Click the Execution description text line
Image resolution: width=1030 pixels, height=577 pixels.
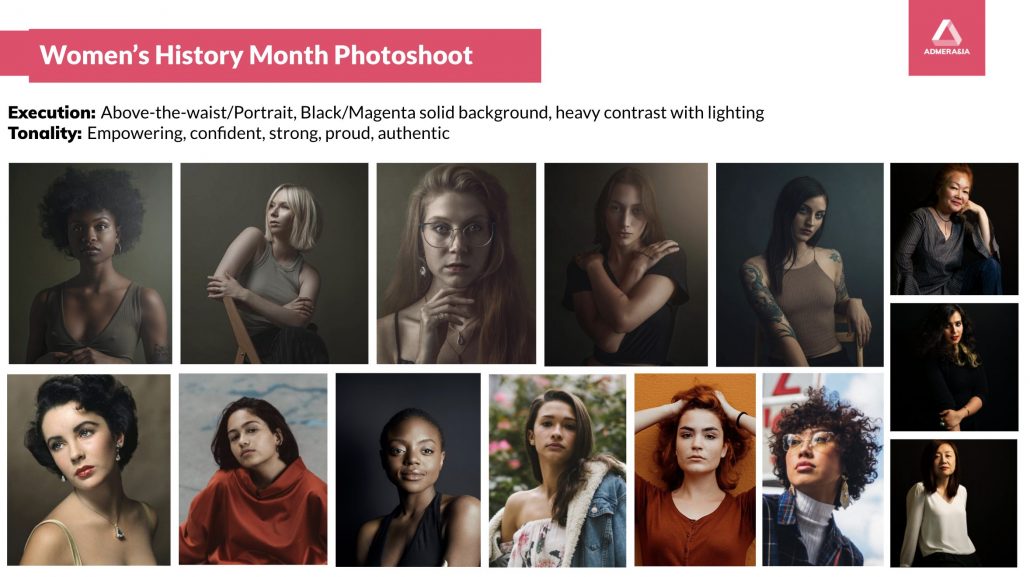pos(386,112)
